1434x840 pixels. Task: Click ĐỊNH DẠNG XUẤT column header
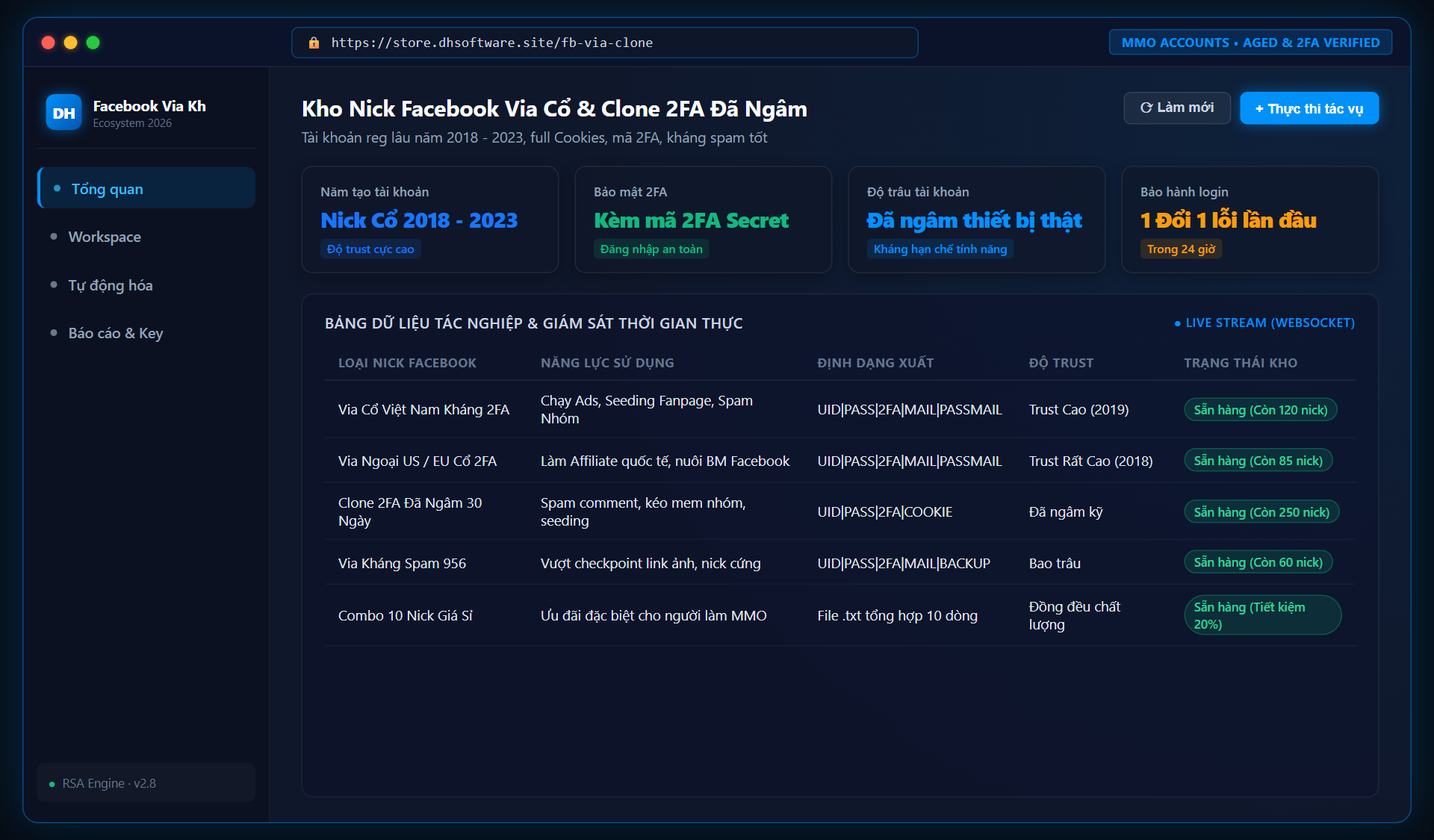[875, 363]
